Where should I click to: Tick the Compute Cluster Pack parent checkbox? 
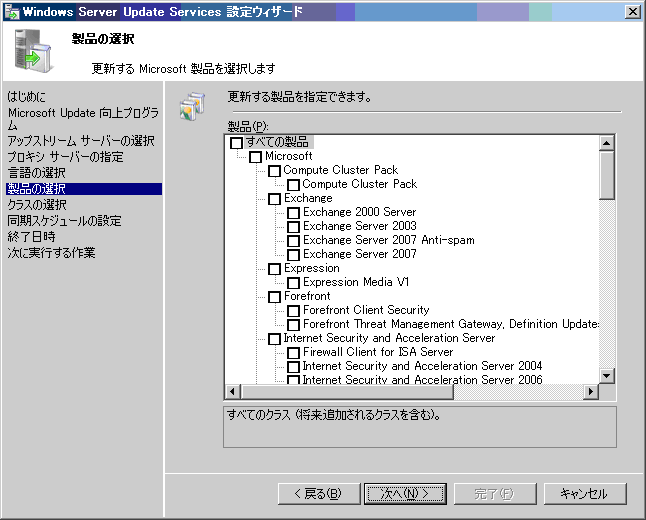(x=274, y=171)
